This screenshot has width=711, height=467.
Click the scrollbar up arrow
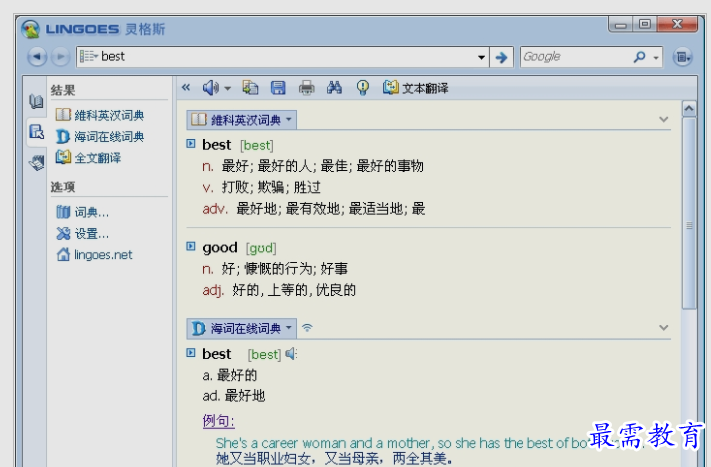coord(689,108)
